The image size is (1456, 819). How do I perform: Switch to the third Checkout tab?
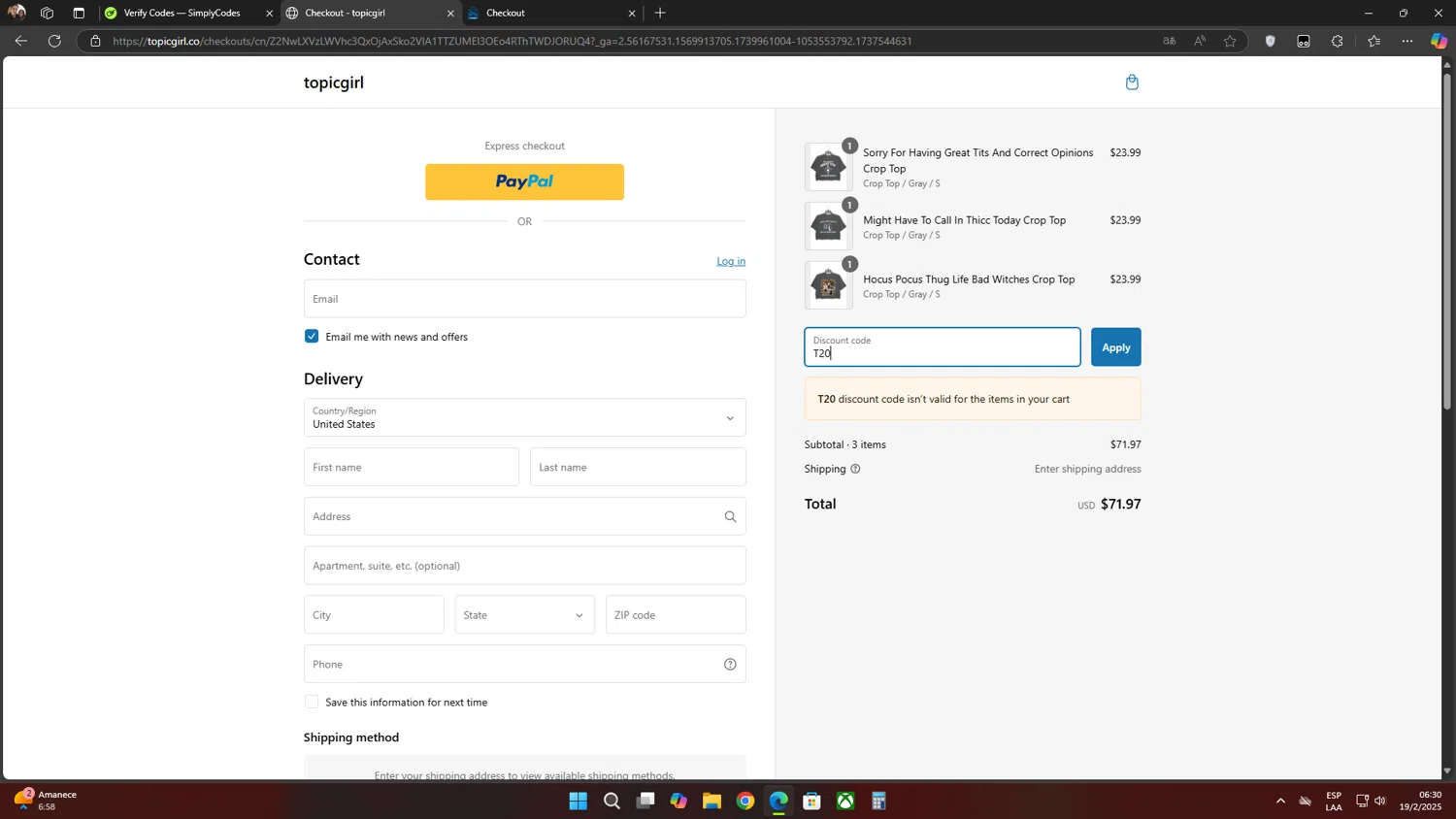(550, 13)
